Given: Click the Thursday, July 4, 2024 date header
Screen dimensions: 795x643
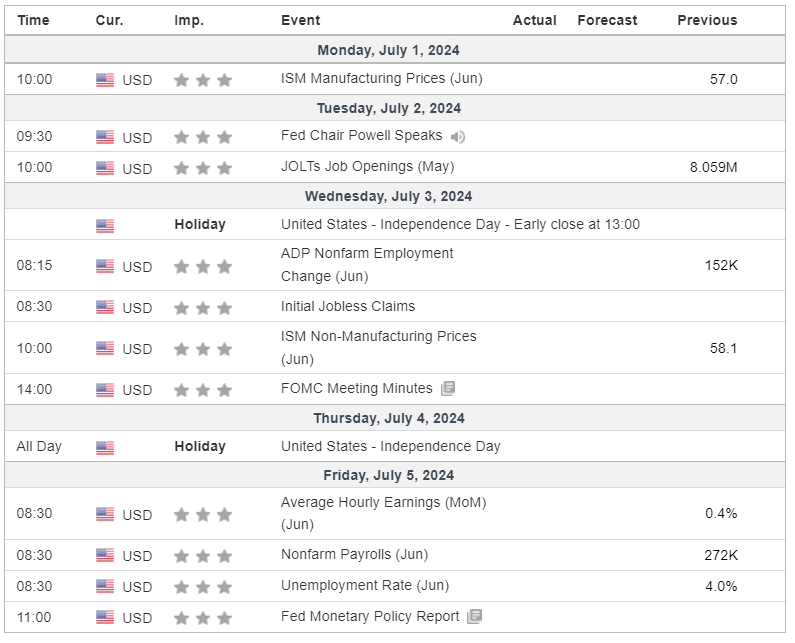Looking at the screenshot, I should [x=389, y=418].
